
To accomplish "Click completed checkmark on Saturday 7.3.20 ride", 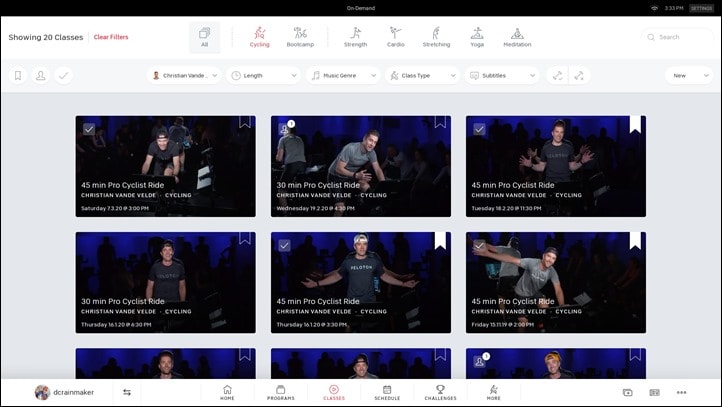I will click(89, 129).
